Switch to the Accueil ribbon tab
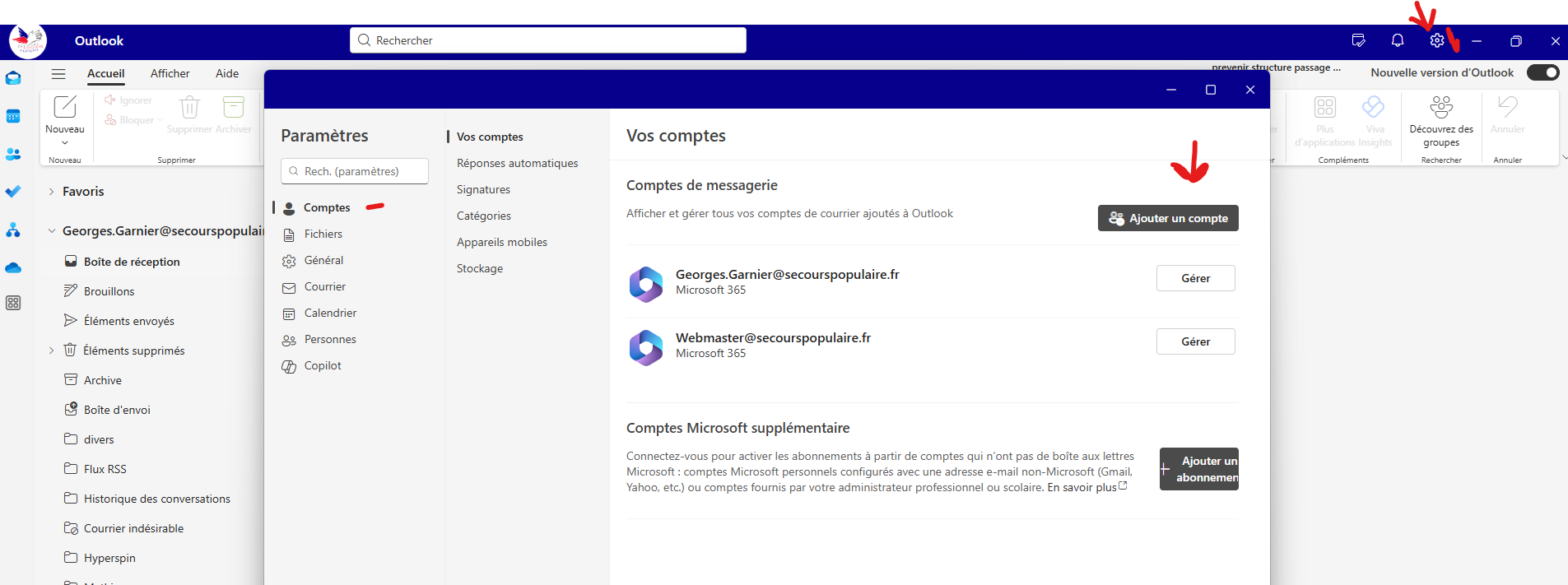This screenshot has width=1568, height=585. coord(106,73)
